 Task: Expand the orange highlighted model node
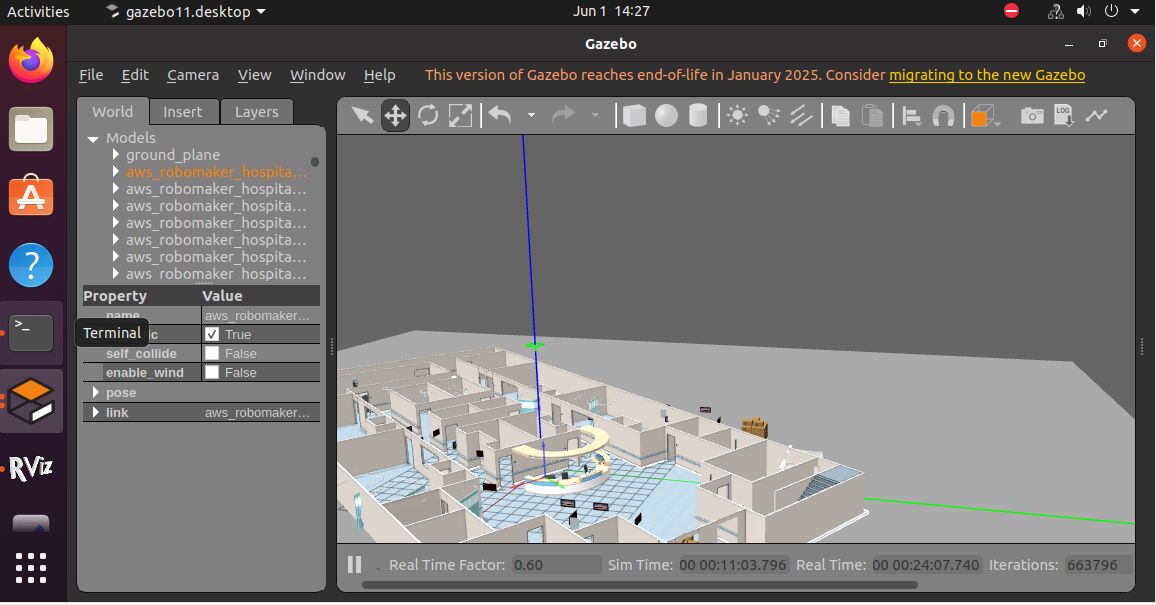click(116, 172)
